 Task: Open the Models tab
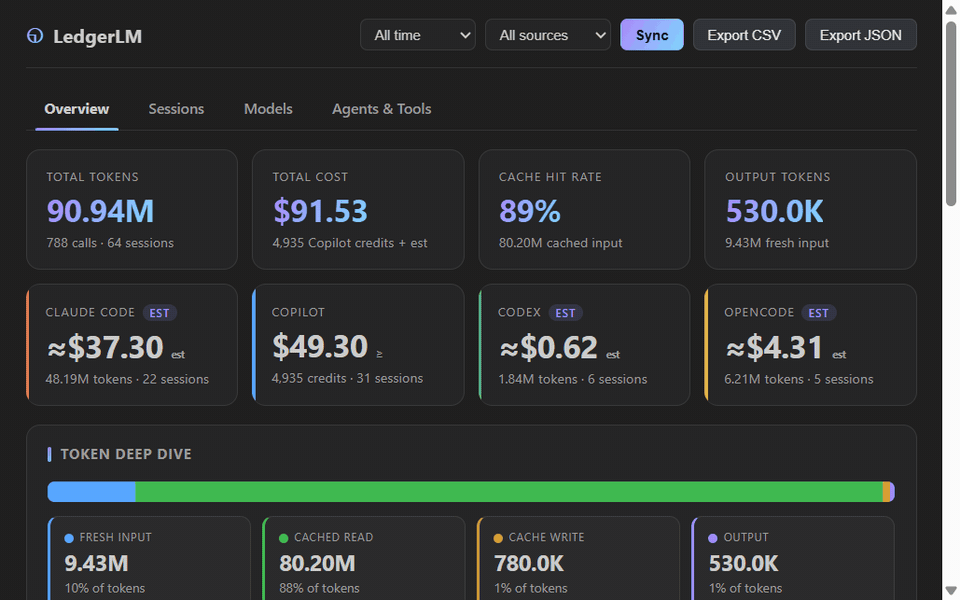[268, 109]
